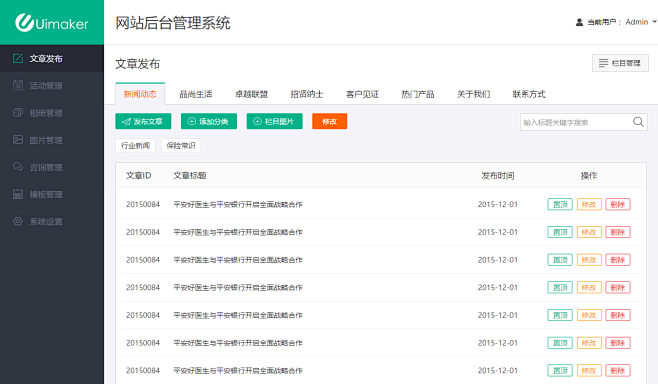Screen dimensions: 658x384
Task: Click the Uimaker logo
Action: pos(52,23)
